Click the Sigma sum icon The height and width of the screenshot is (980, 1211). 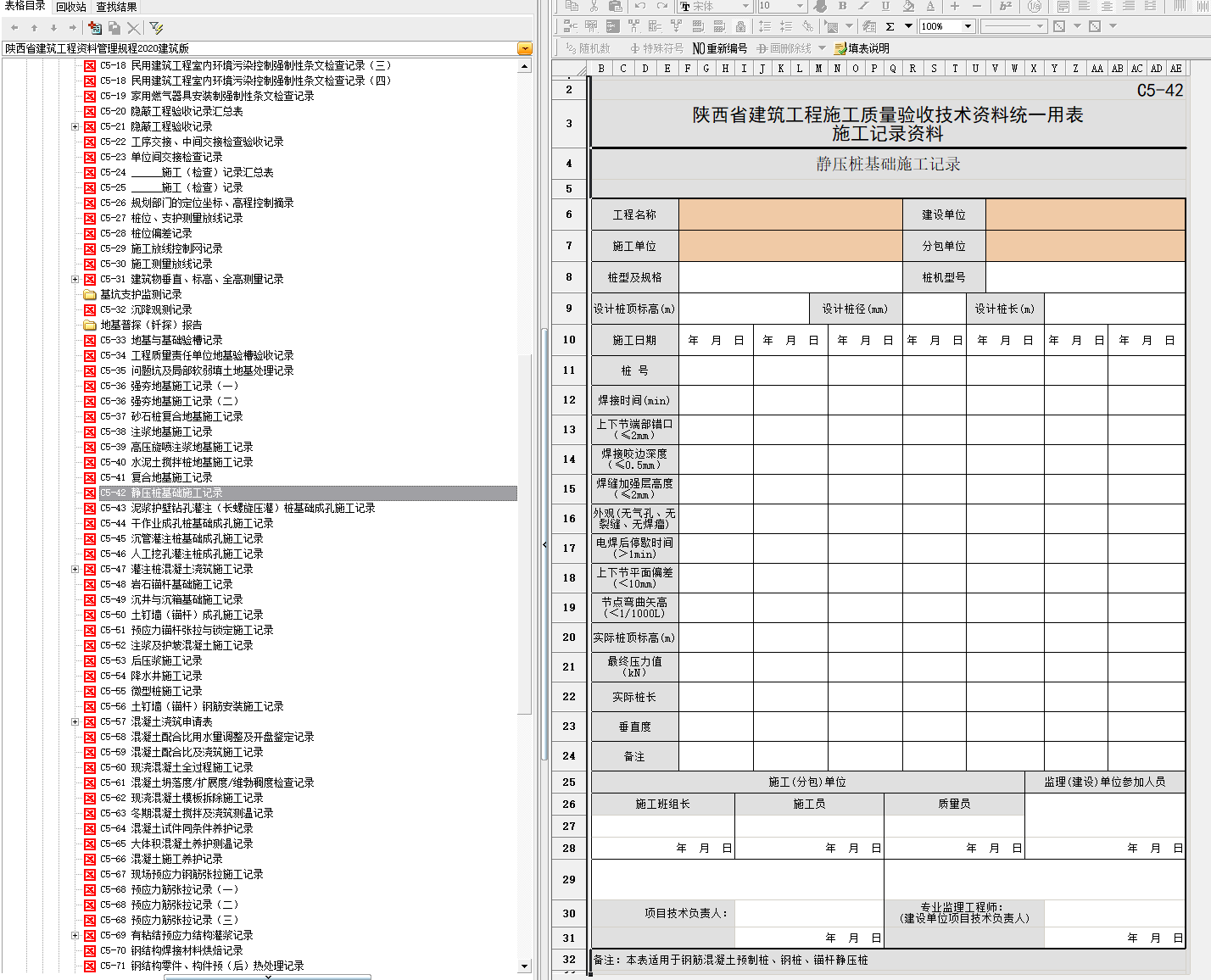[890, 26]
